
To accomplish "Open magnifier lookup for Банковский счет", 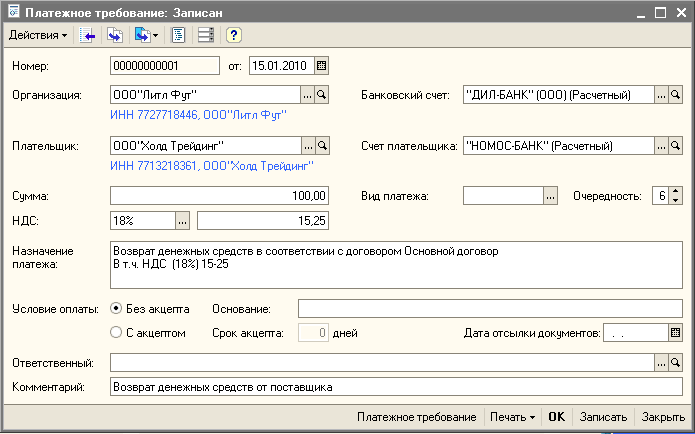I will pos(675,95).
